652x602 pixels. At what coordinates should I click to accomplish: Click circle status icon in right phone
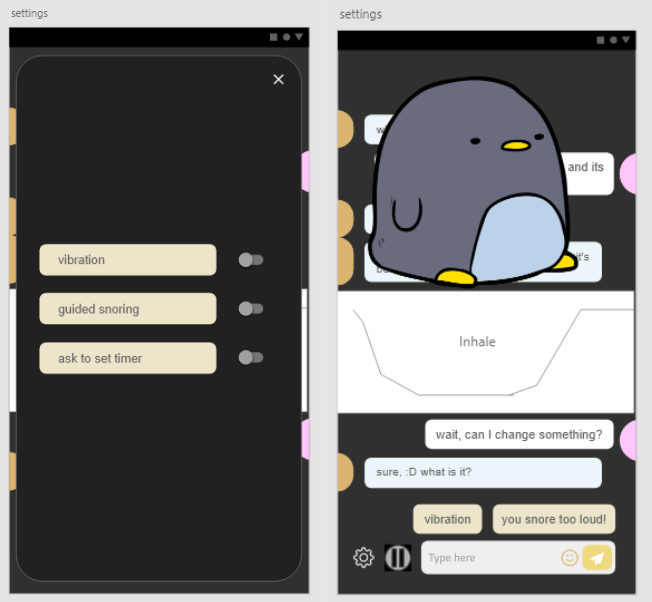[x=613, y=40]
